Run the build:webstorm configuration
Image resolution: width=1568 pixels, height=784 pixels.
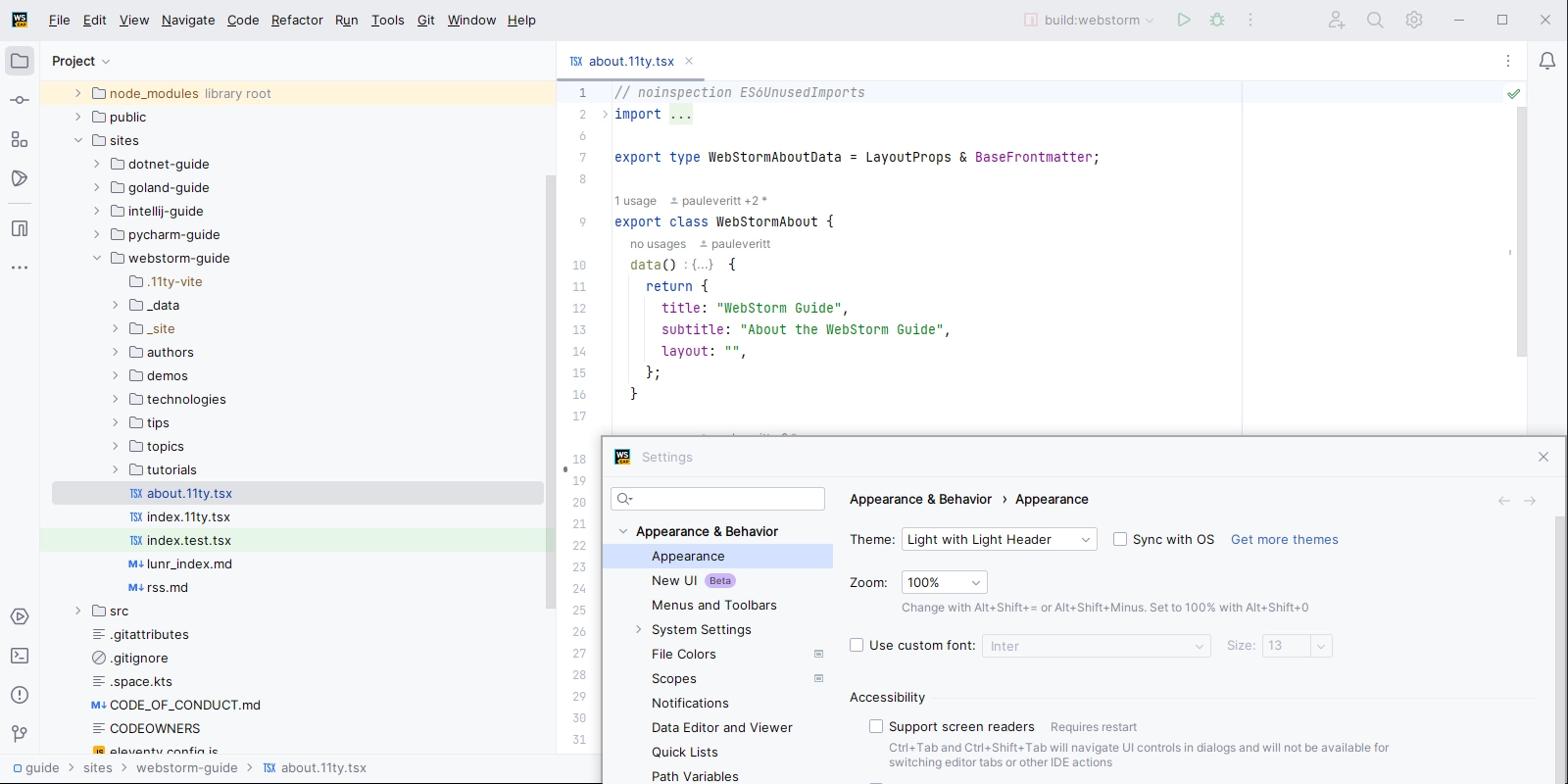[x=1184, y=20]
